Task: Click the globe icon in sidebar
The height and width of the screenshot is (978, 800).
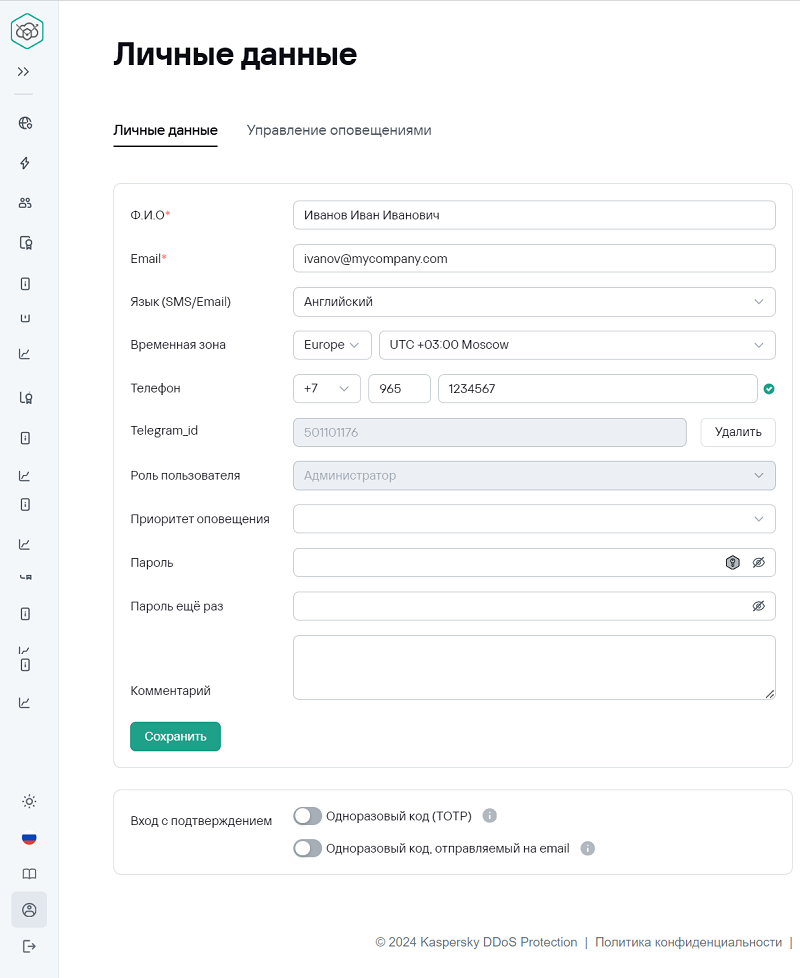Action: 26,123
